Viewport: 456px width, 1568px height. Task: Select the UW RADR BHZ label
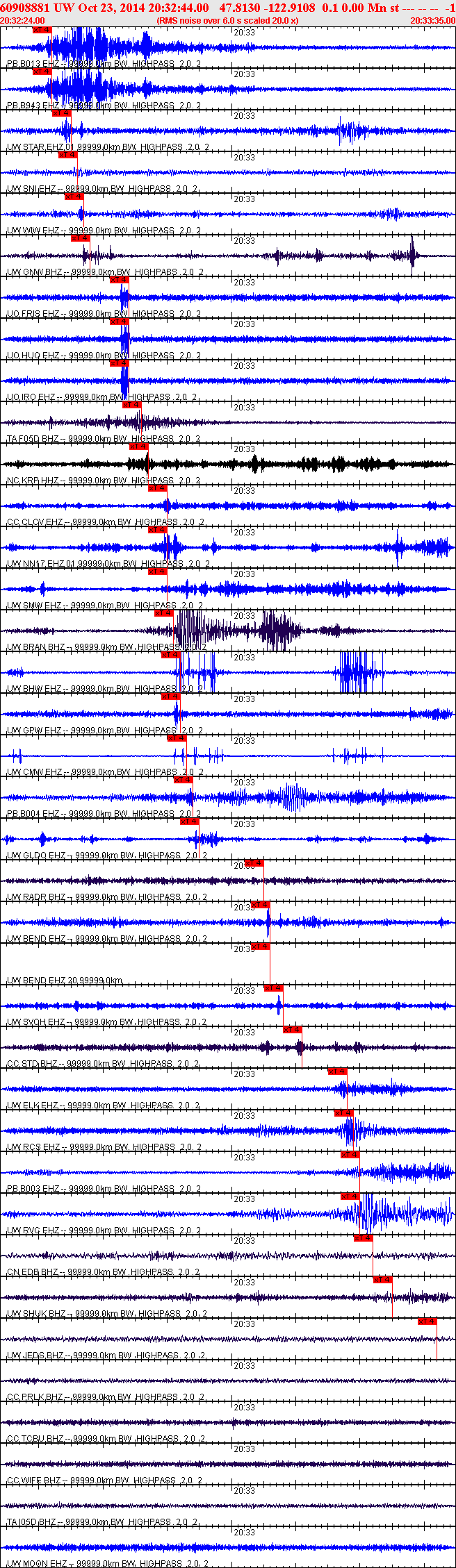coord(107,897)
